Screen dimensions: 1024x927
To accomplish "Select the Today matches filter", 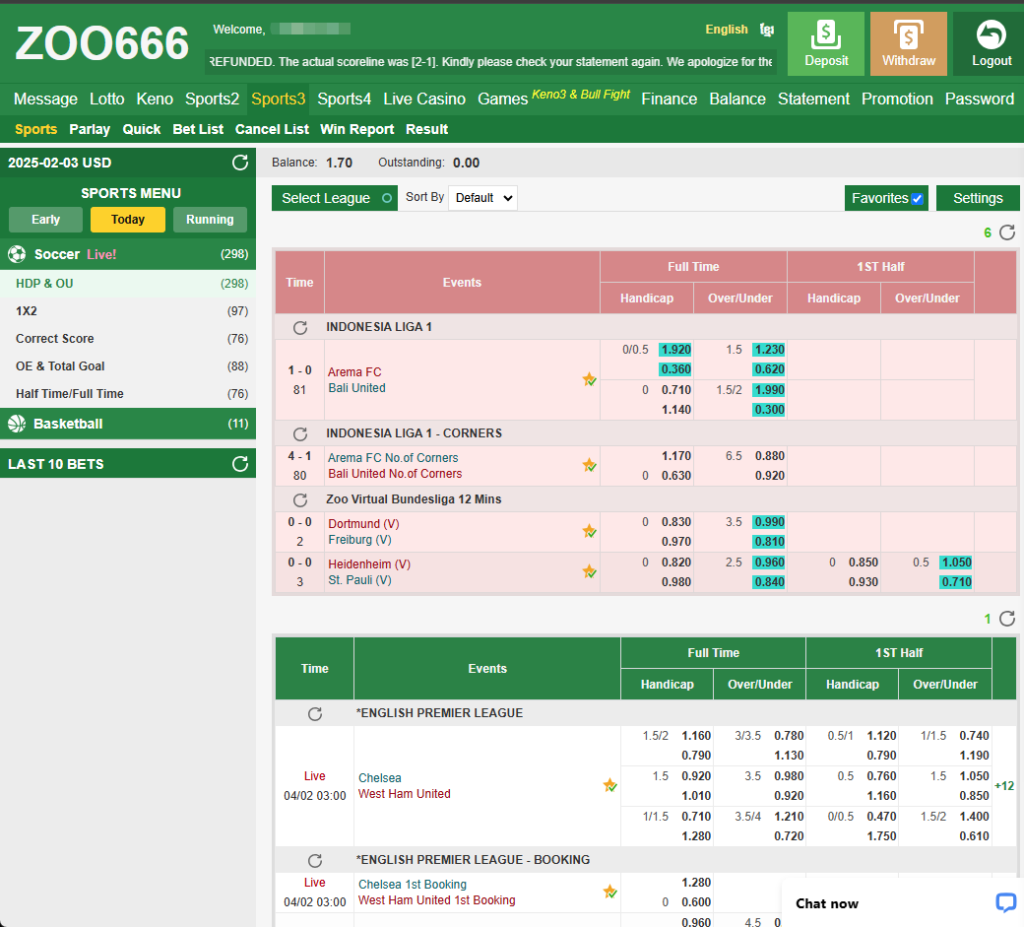I will (x=128, y=220).
